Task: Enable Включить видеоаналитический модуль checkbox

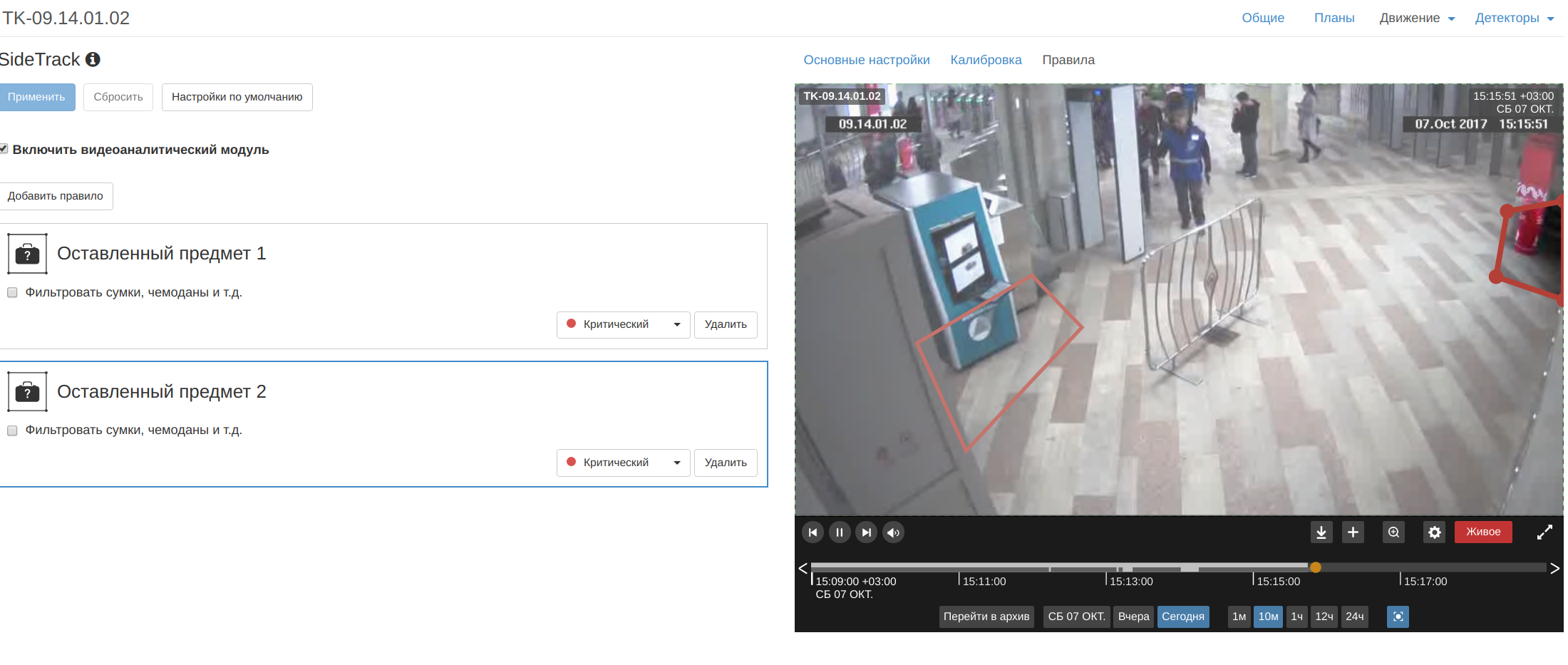Action: click(x=4, y=149)
